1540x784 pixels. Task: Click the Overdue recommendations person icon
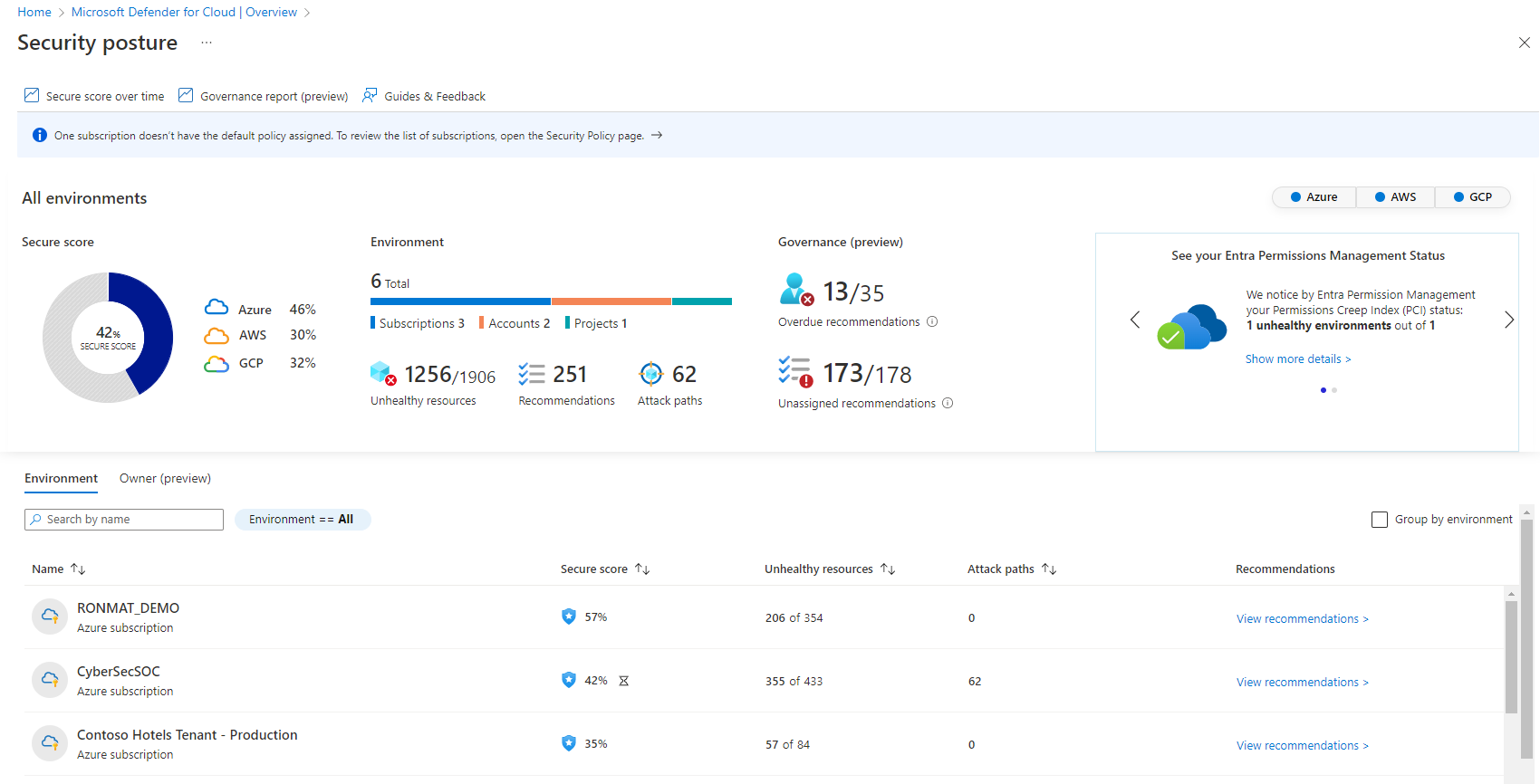796,290
